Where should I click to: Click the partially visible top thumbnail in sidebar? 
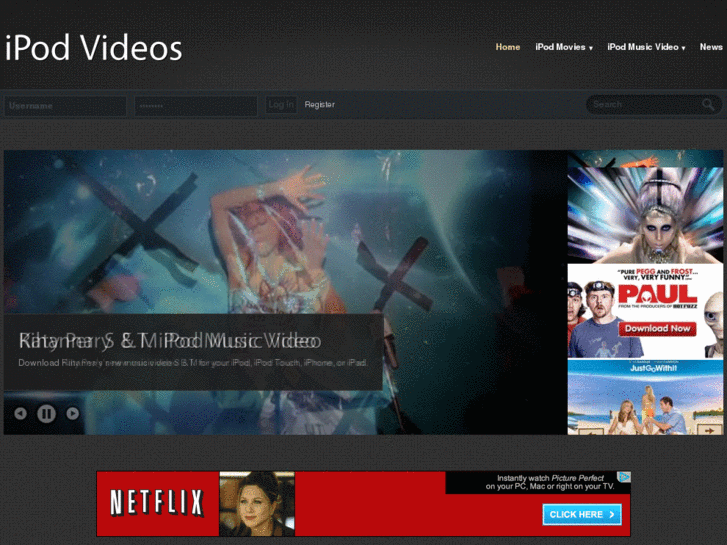pyautogui.click(x=645, y=159)
